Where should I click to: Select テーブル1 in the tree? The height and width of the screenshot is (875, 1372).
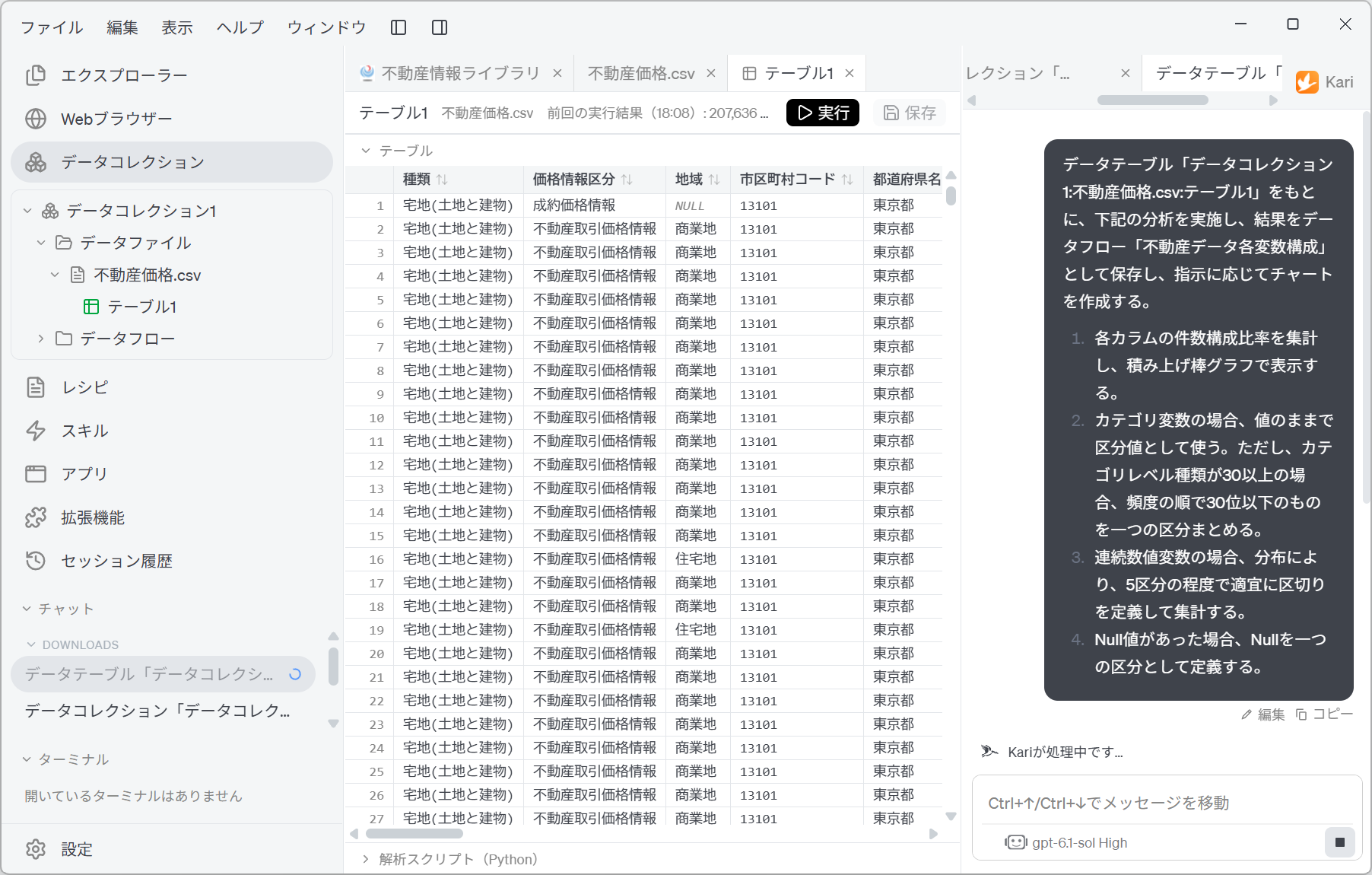pos(141,307)
